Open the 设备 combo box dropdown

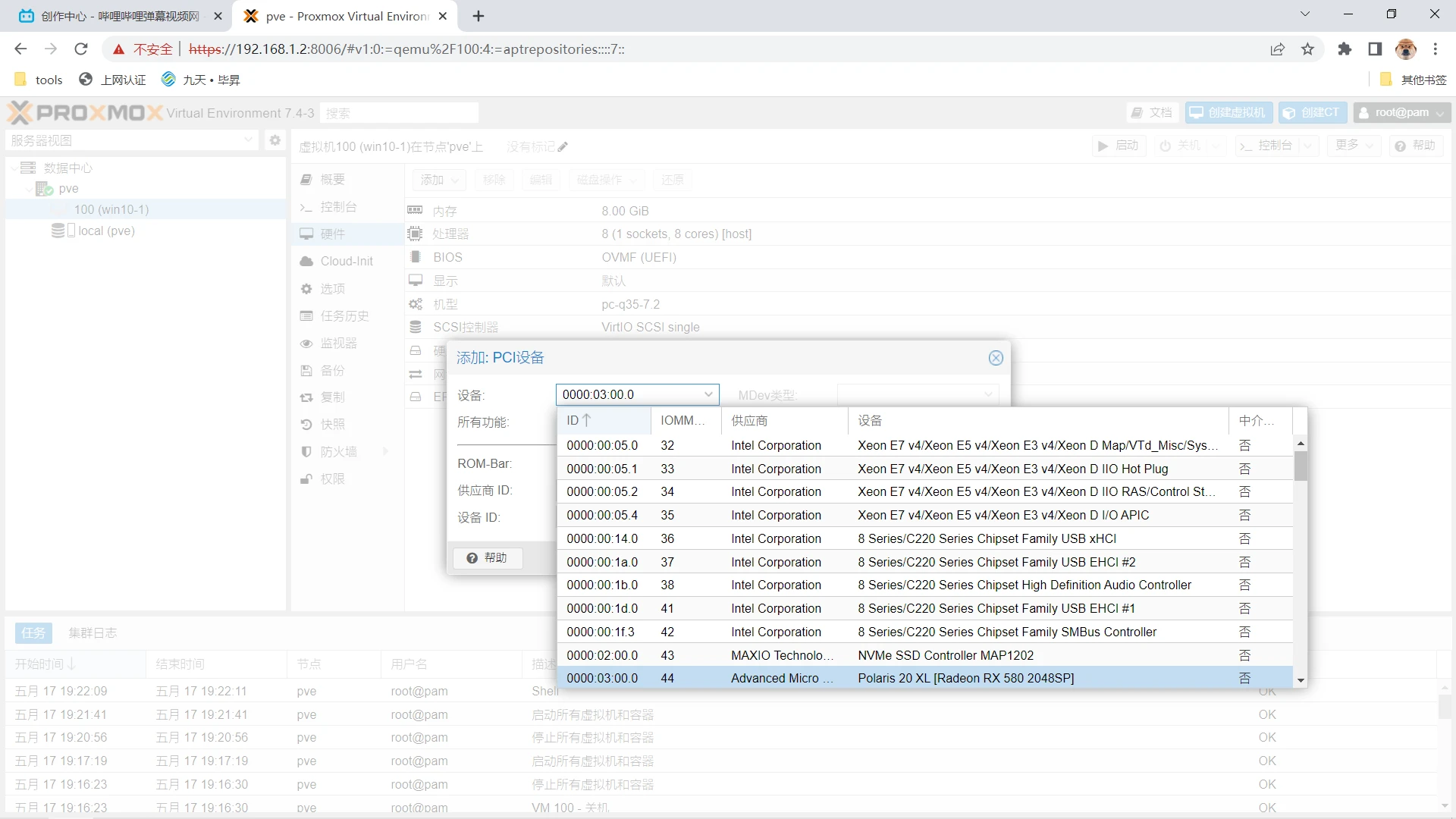[708, 394]
